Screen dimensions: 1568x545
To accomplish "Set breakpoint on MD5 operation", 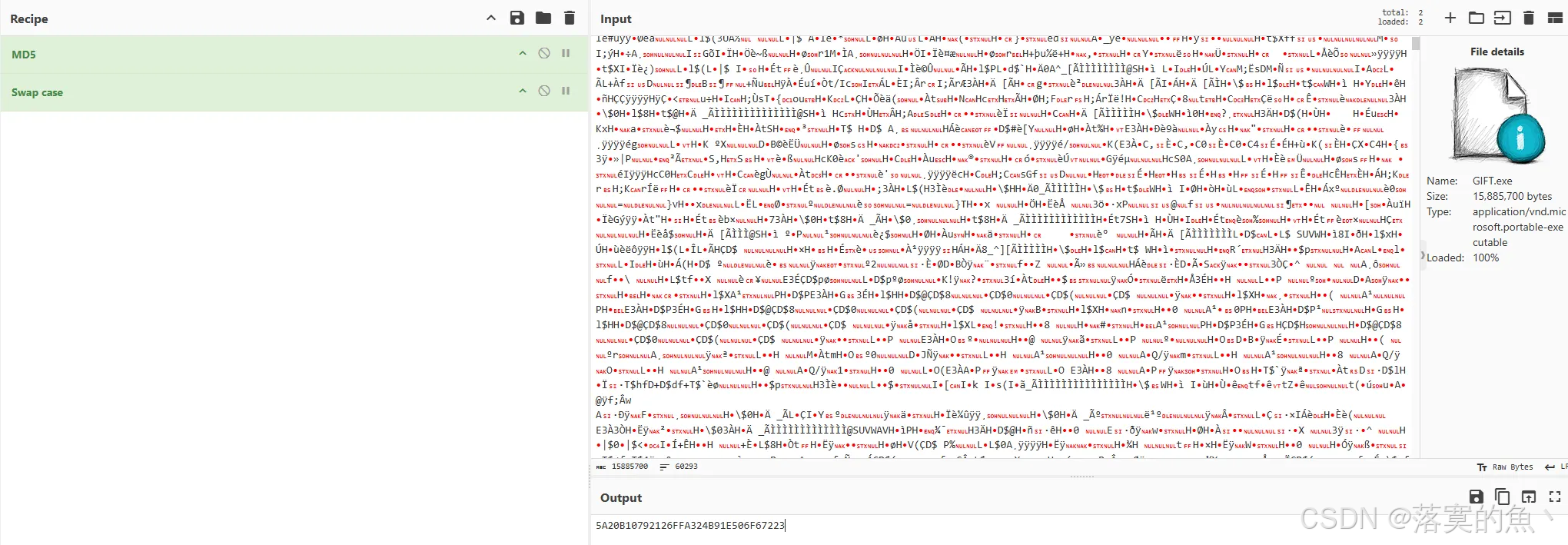I will tap(566, 54).
